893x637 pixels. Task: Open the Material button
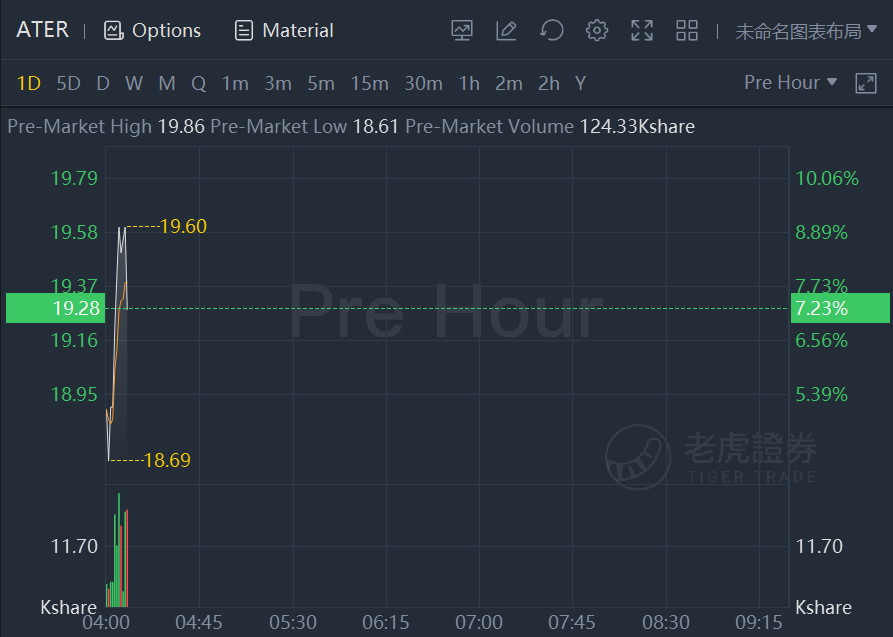[284, 31]
